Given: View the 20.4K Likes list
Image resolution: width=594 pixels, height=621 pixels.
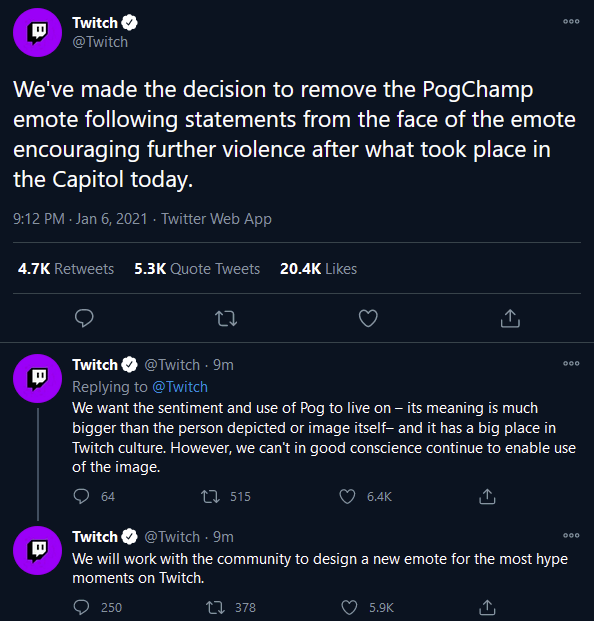Looking at the screenshot, I should pyautogui.click(x=318, y=269).
